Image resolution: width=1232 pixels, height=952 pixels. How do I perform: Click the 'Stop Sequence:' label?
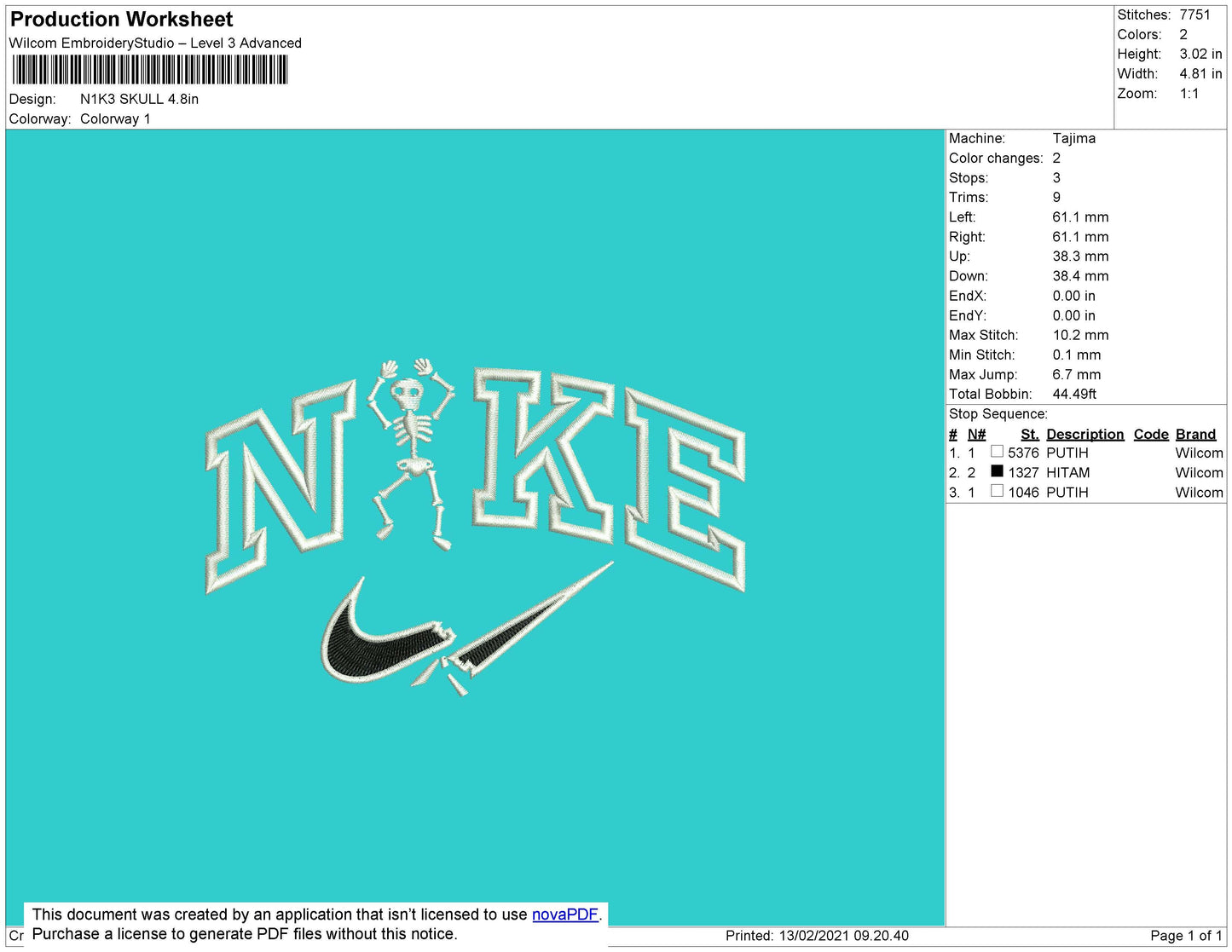[x=998, y=413]
